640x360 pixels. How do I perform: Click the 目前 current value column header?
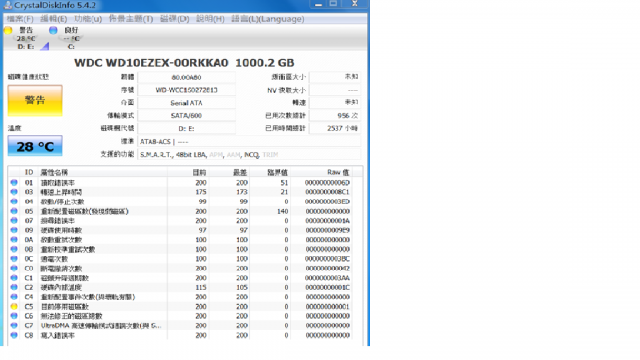(188, 172)
